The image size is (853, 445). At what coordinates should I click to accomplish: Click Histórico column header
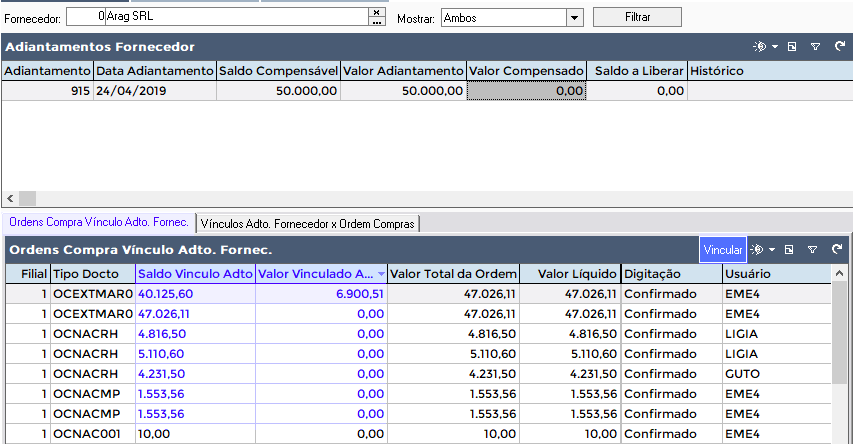pyautogui.click(x=770, y=71)
